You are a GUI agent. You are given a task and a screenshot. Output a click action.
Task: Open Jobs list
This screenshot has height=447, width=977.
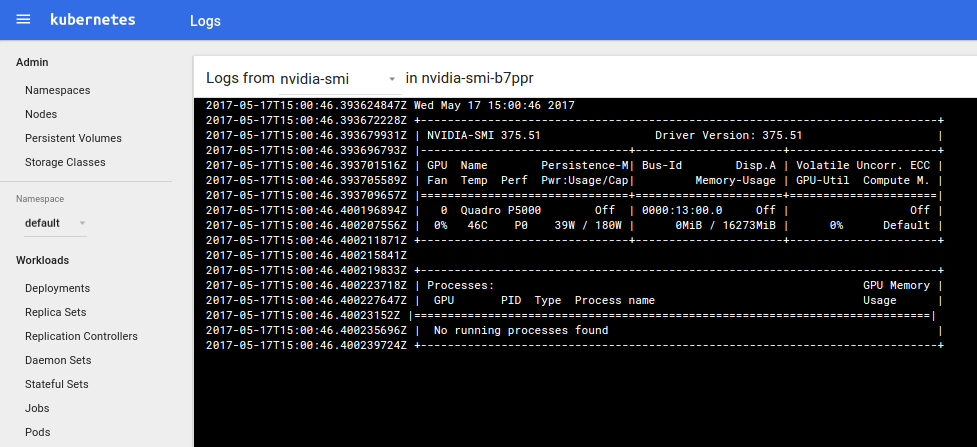37,408
